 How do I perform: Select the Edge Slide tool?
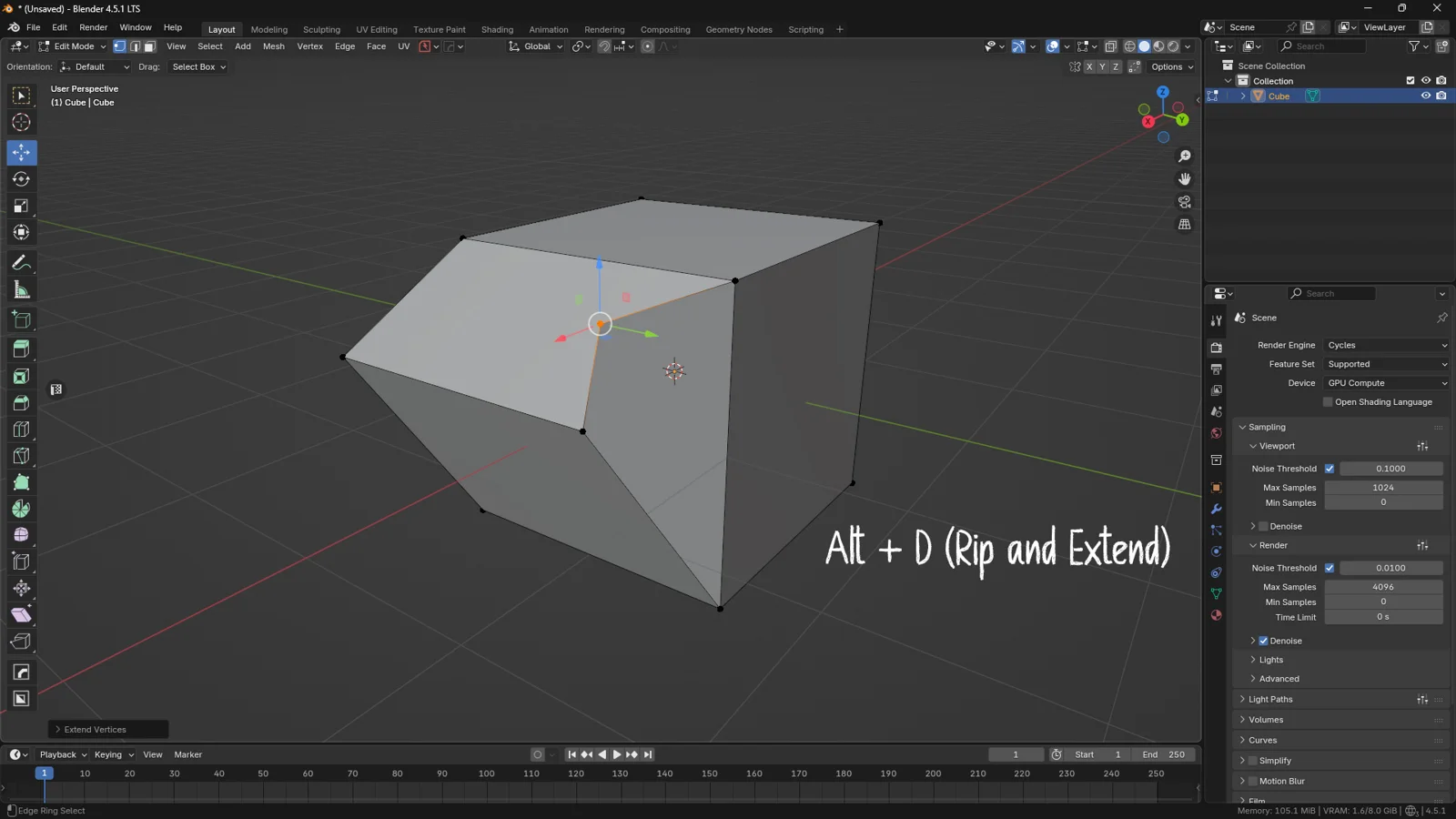(21, 561)
